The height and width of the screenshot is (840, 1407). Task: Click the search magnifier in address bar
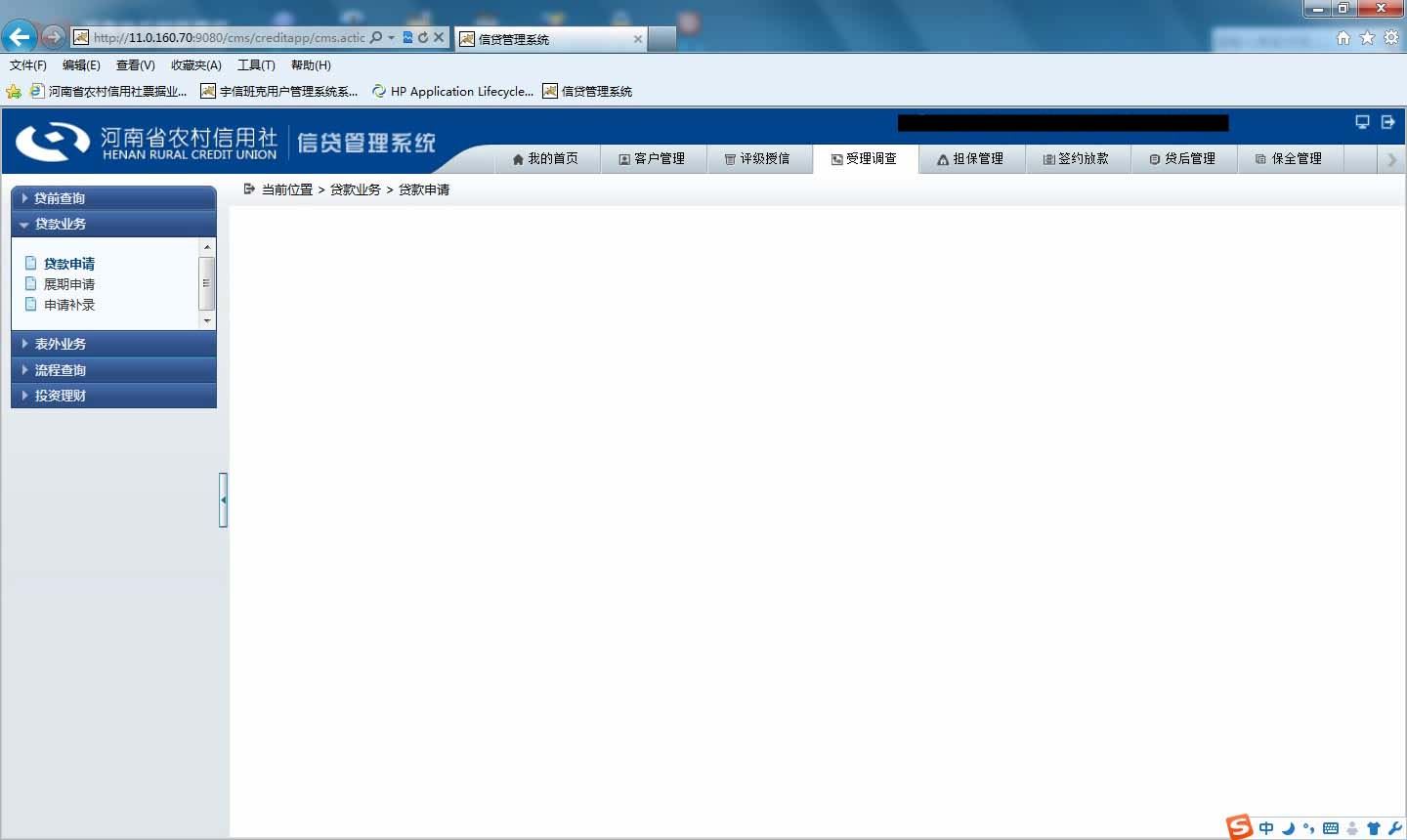coord(376,37)
